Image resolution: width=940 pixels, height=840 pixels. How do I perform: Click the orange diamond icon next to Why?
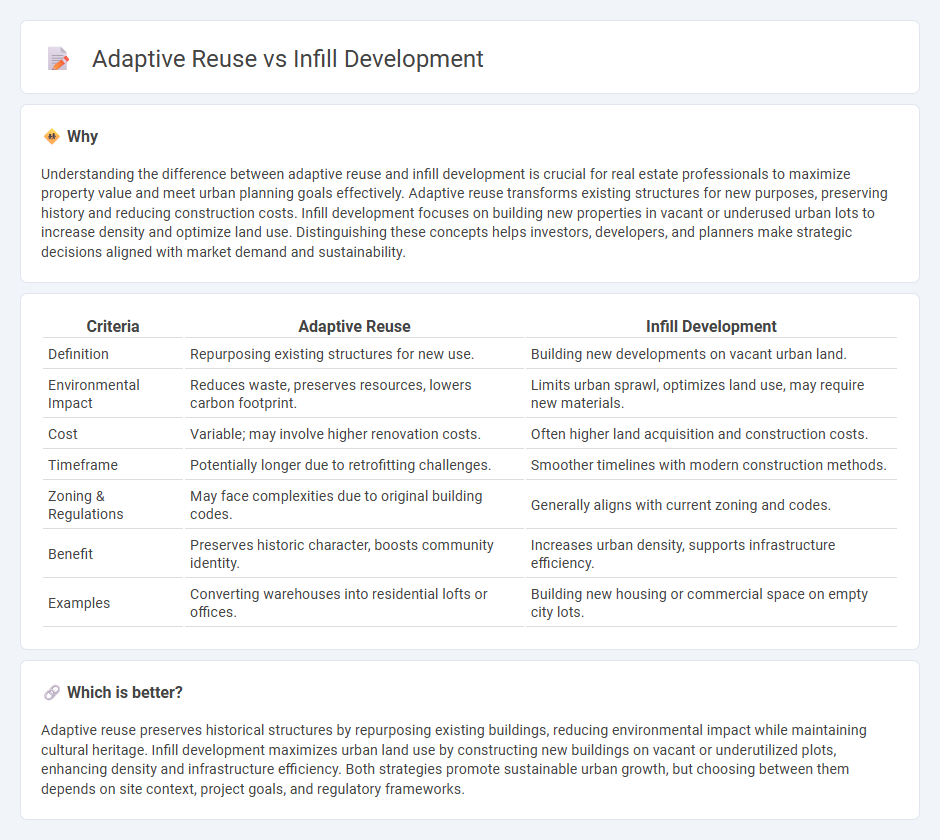click(52, 137)
